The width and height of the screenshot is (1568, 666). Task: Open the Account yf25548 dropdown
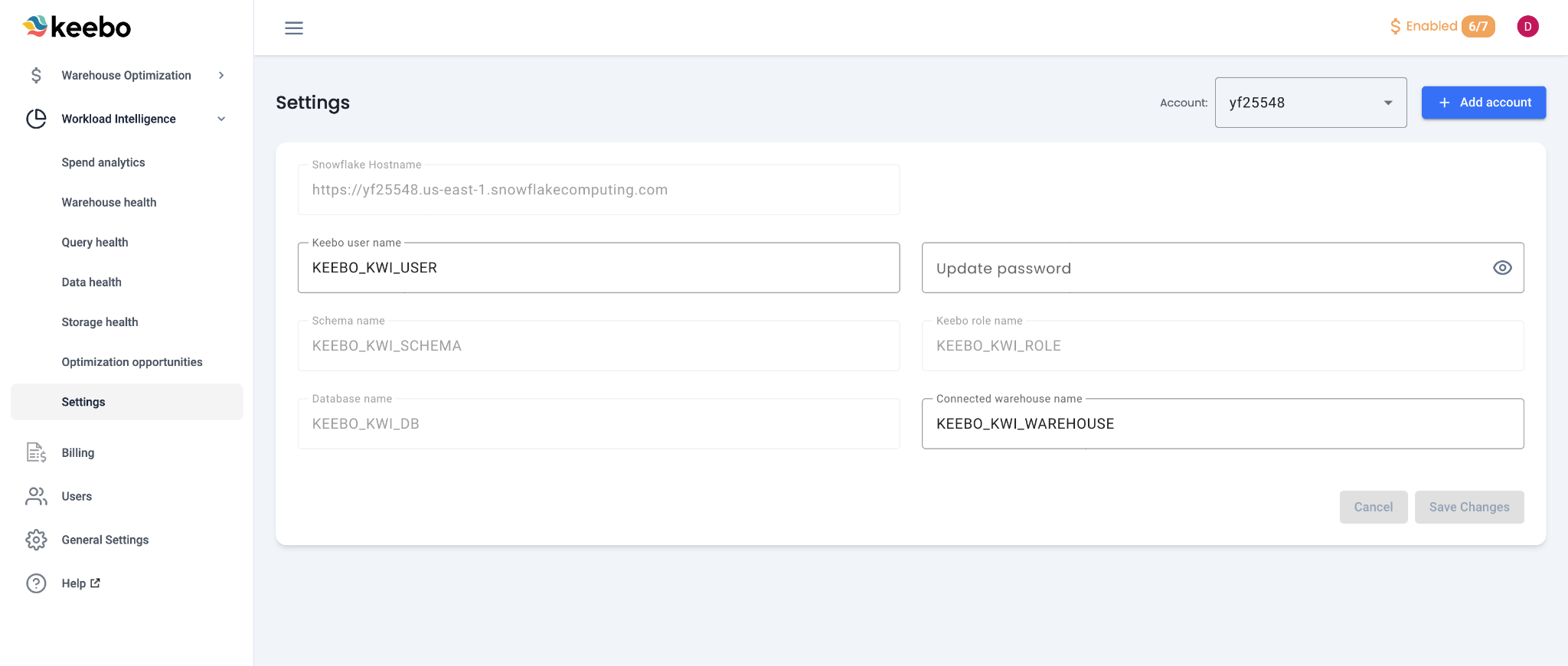pyautogui.click(x=1310, y=103)
